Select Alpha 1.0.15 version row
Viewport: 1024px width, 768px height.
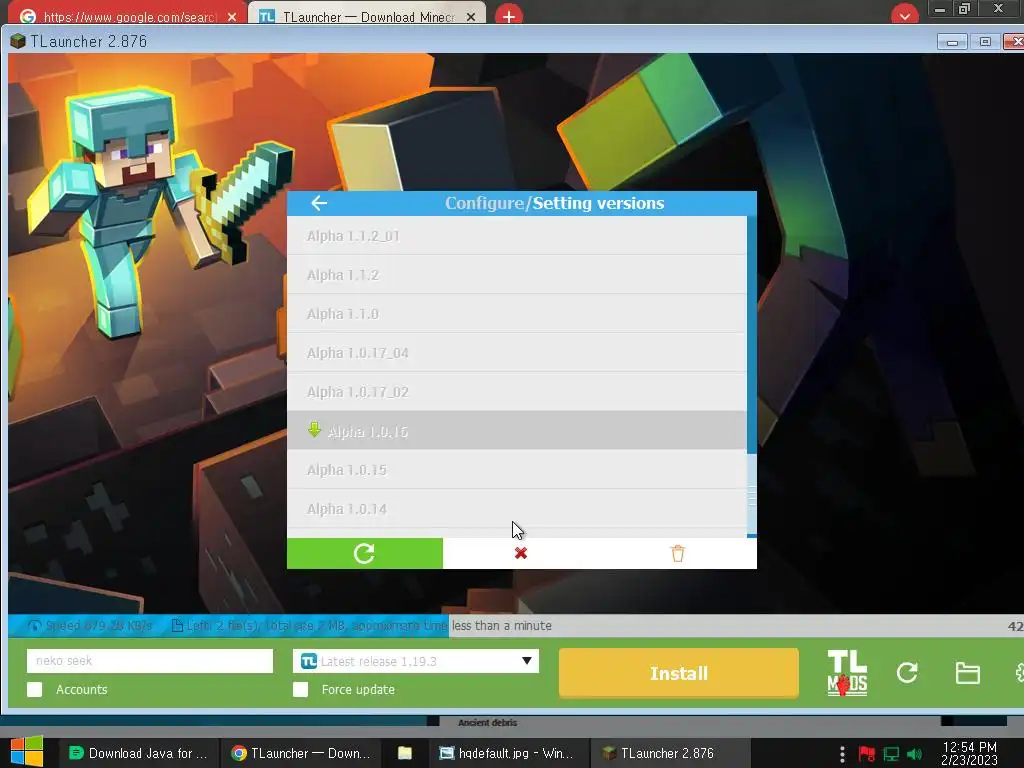click(517, 470)
